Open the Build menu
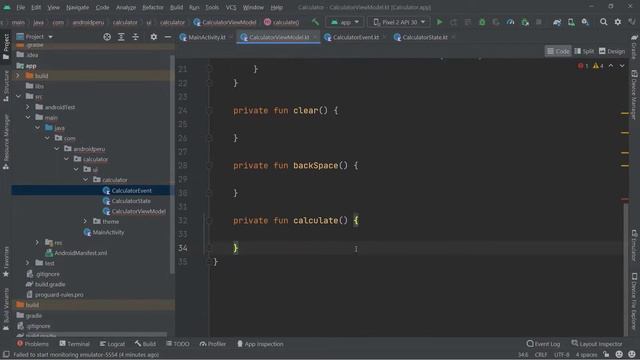The image size is (640, 360). pos(176,7)
